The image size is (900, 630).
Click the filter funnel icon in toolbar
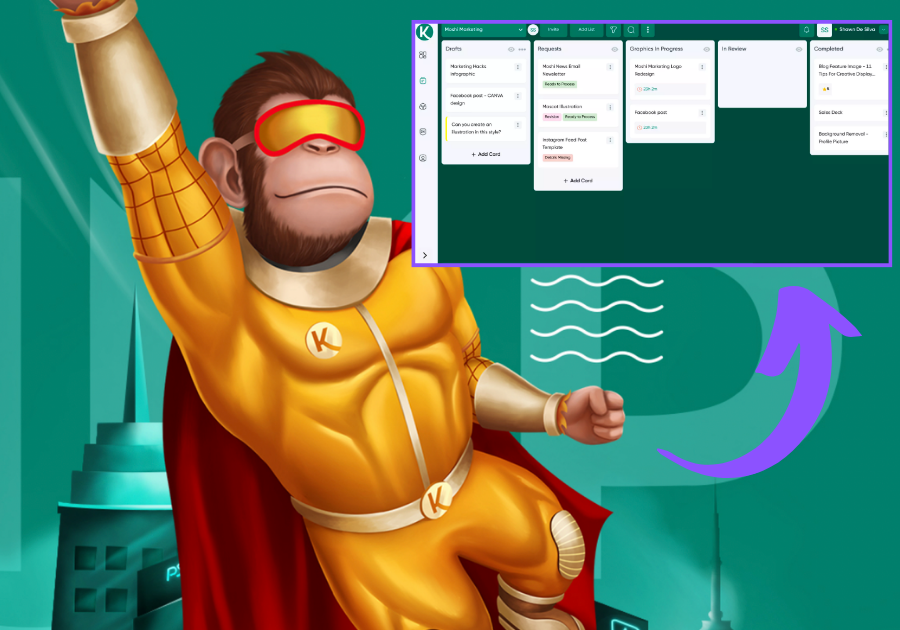[x=613, y=30]
